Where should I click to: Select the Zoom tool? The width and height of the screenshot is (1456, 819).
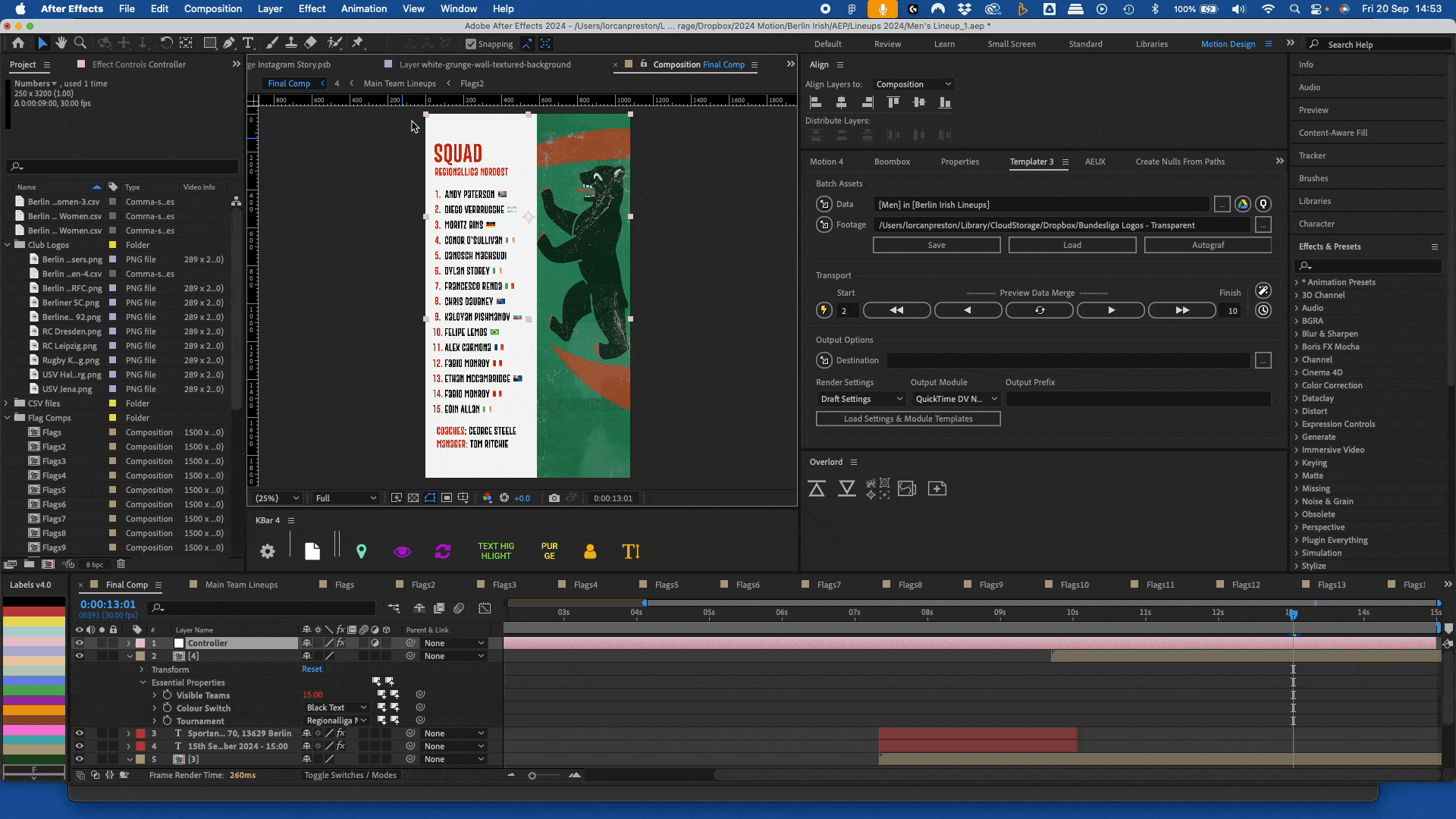coord(80,43)
